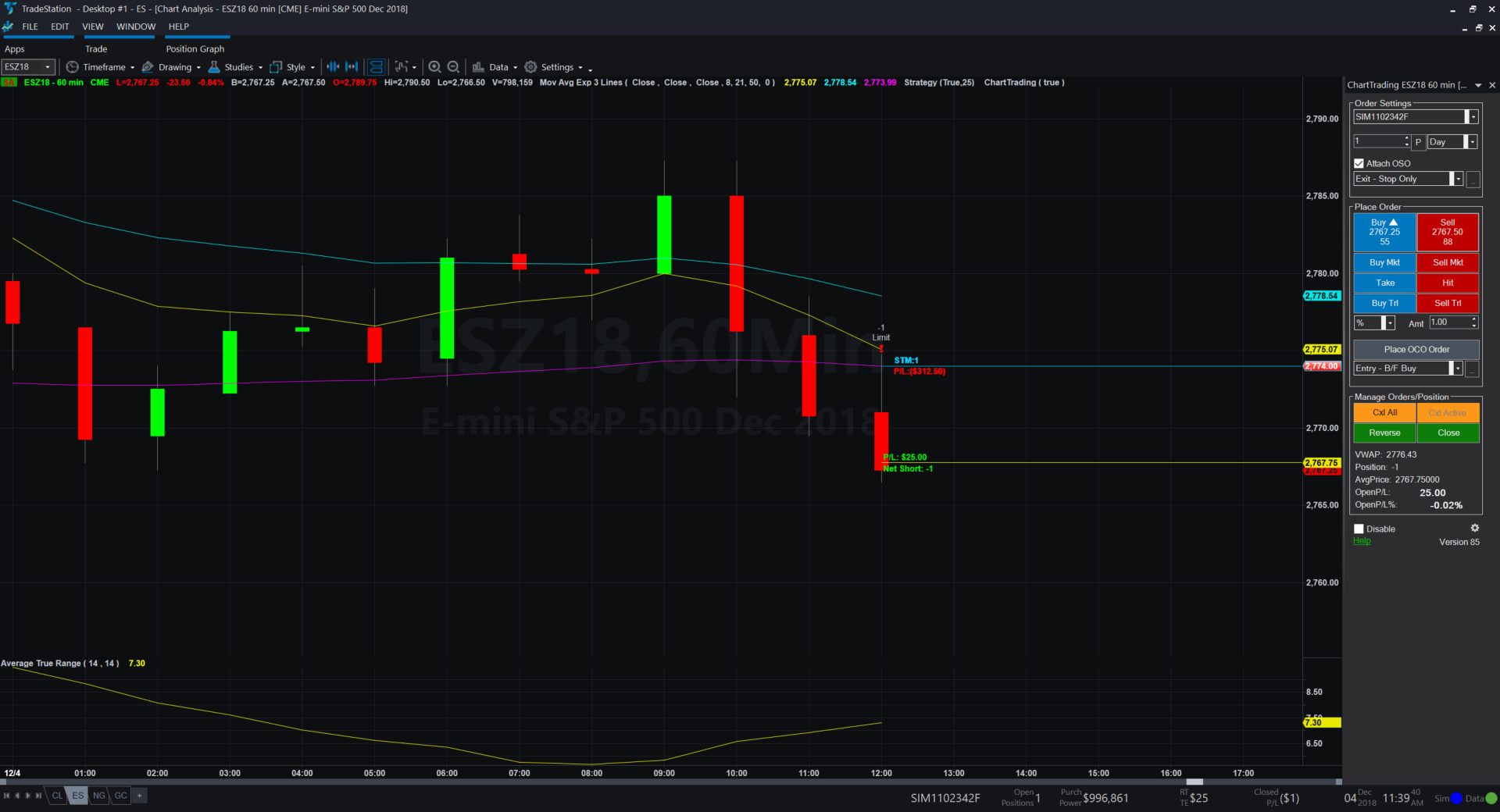Click the increase bar spacing icon

tap(352, 67)
